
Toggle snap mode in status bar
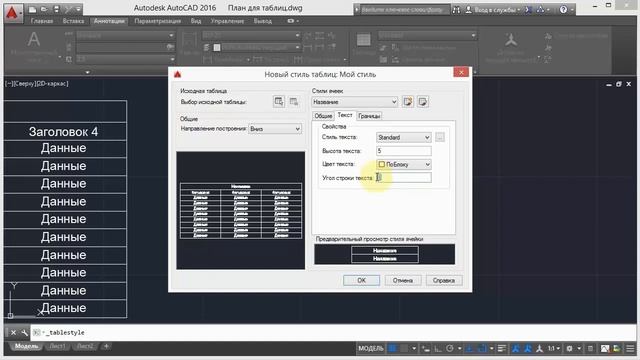pos(404,348)
